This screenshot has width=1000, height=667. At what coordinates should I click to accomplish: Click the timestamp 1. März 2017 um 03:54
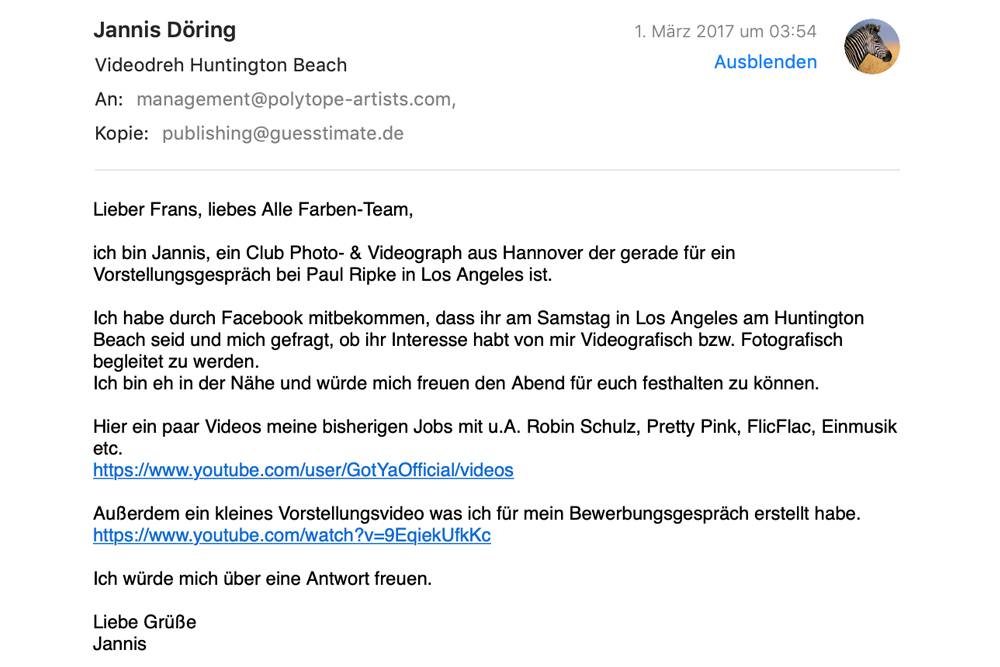coord(725,31)
